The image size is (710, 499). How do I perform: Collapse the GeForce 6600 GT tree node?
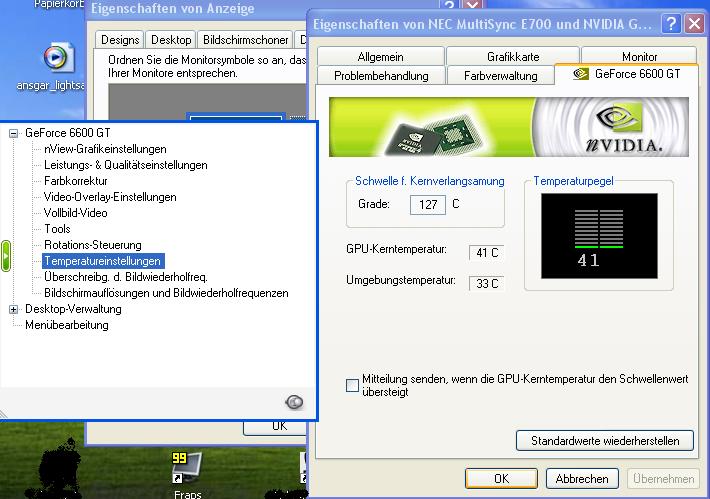coord(14,133)
